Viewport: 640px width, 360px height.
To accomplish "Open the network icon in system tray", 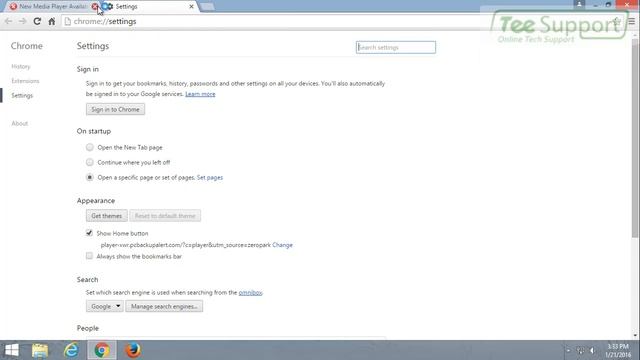I will click(x=580, y=351).
